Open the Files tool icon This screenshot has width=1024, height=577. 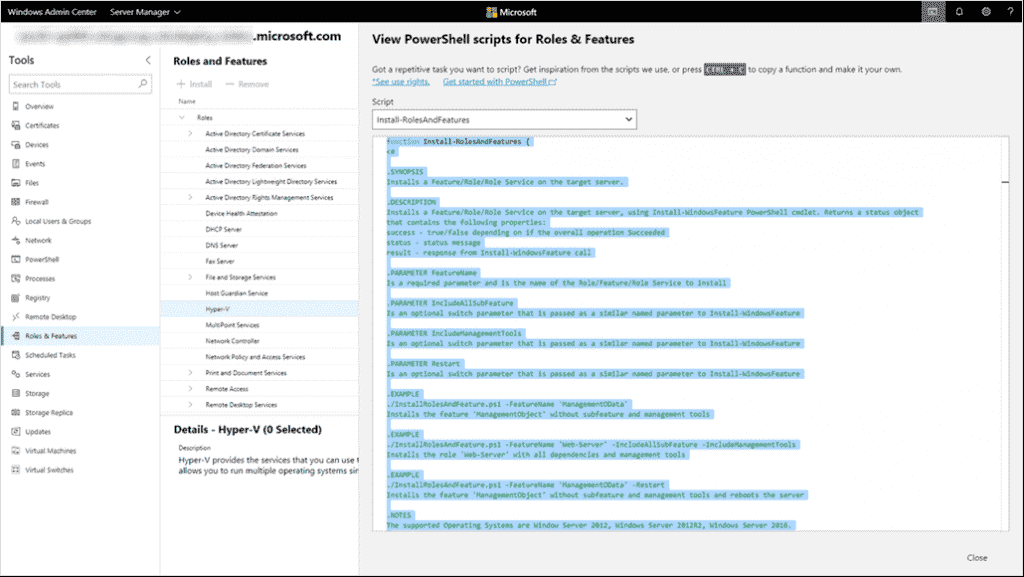[16, 183]
